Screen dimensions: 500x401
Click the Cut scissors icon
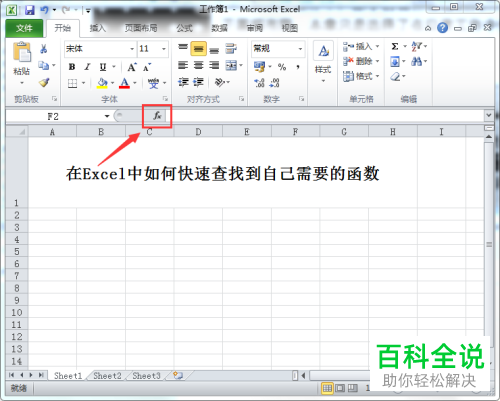pyautogui.click(x=43, y=49)
